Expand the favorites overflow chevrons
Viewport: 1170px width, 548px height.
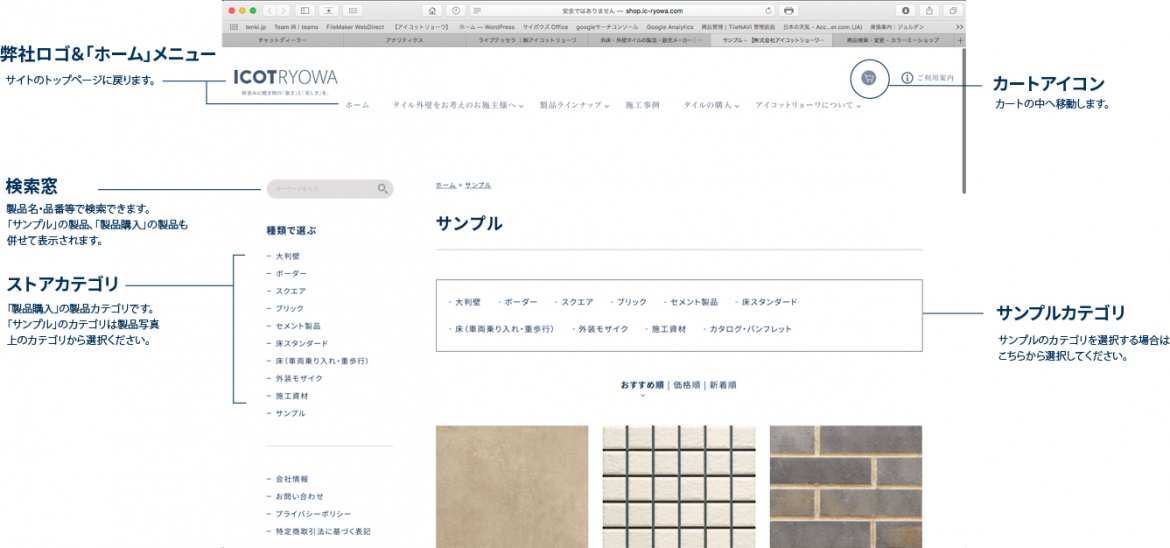pyautogui.click(x=959, y=27)
